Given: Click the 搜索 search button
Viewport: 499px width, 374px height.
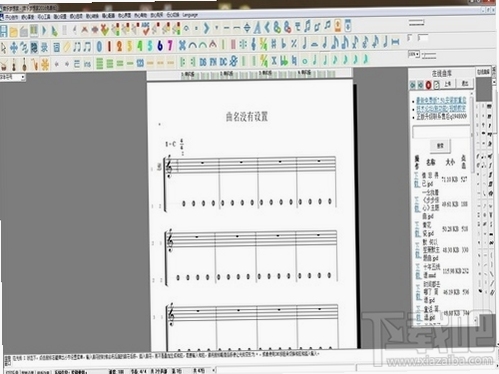Looking at the screenshot, I should pyautogui.click(x=440, y=146).
